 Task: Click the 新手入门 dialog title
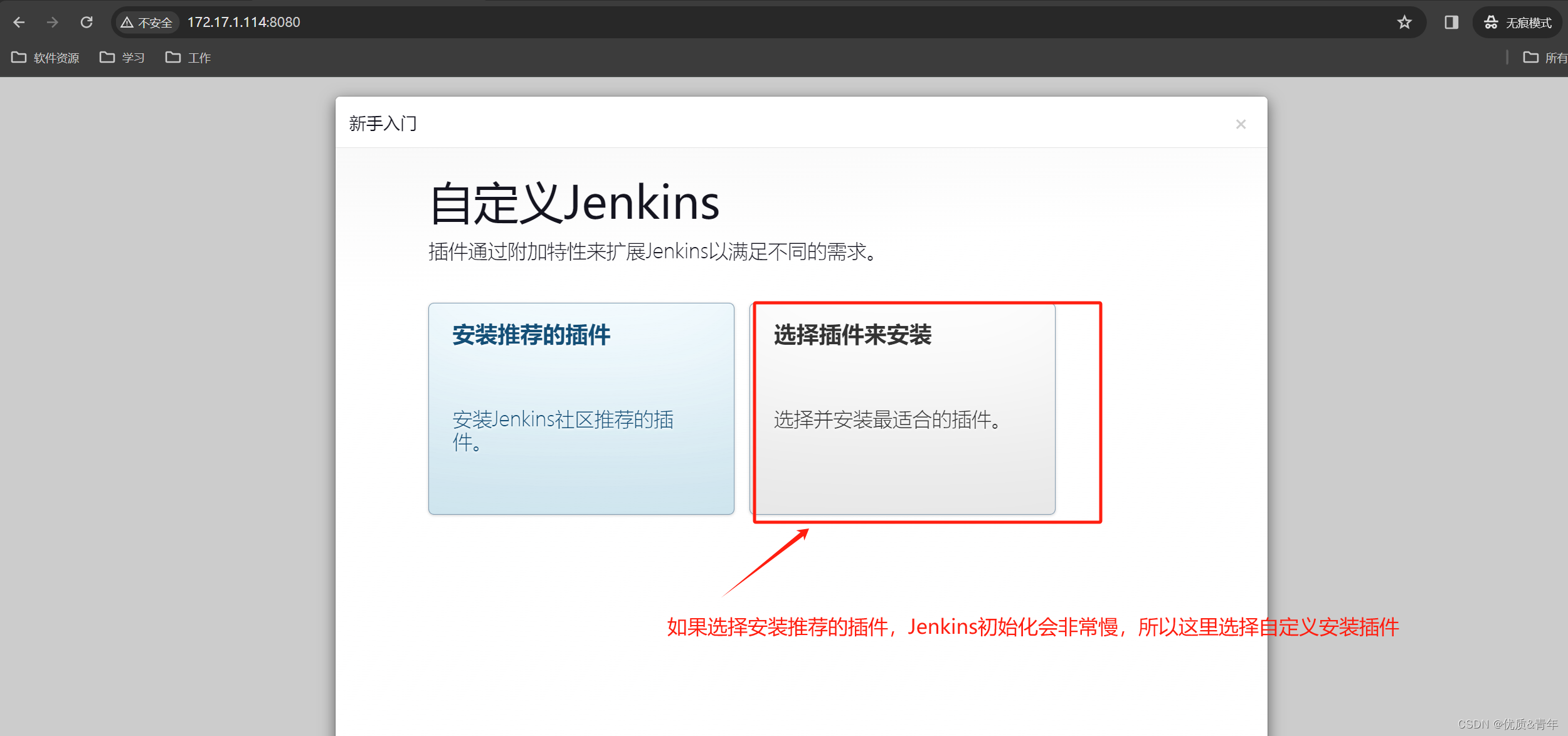coord(383,124)
